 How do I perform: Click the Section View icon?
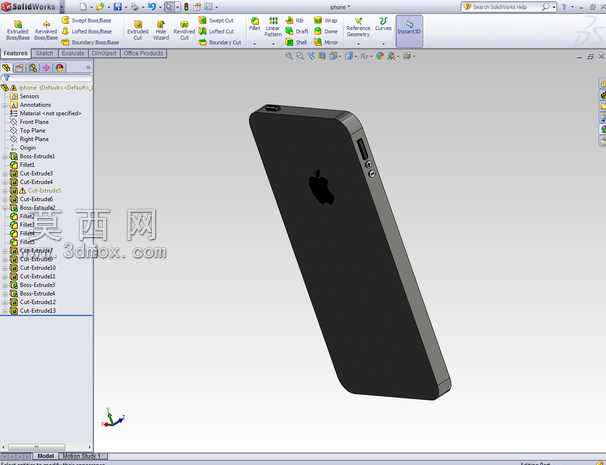(x=322, y=56)
